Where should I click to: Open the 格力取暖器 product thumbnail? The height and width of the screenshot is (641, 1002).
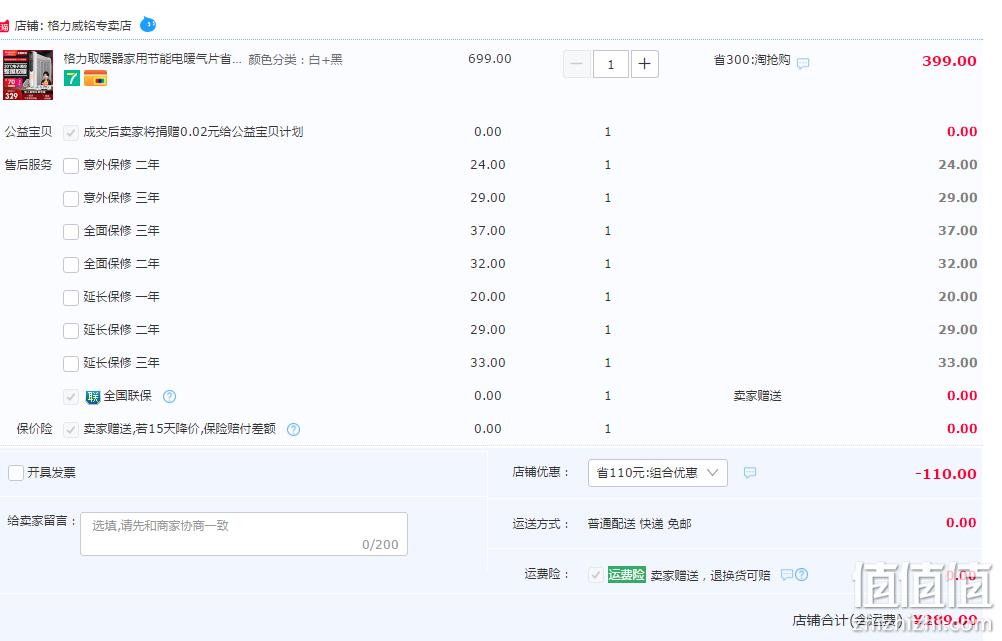click(x=28, y=75)
